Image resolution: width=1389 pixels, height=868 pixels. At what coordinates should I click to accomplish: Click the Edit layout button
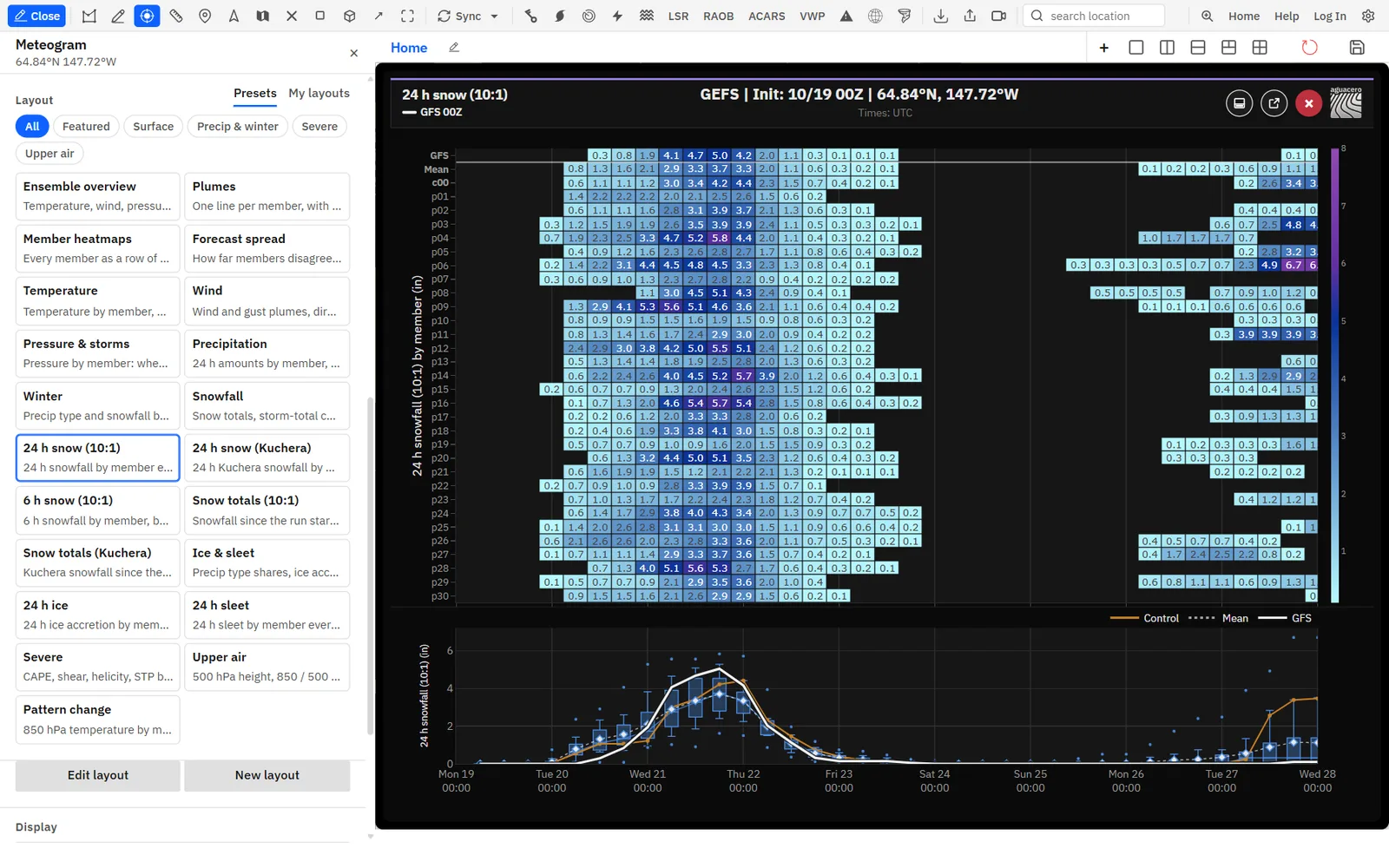[x=98, y=775]
